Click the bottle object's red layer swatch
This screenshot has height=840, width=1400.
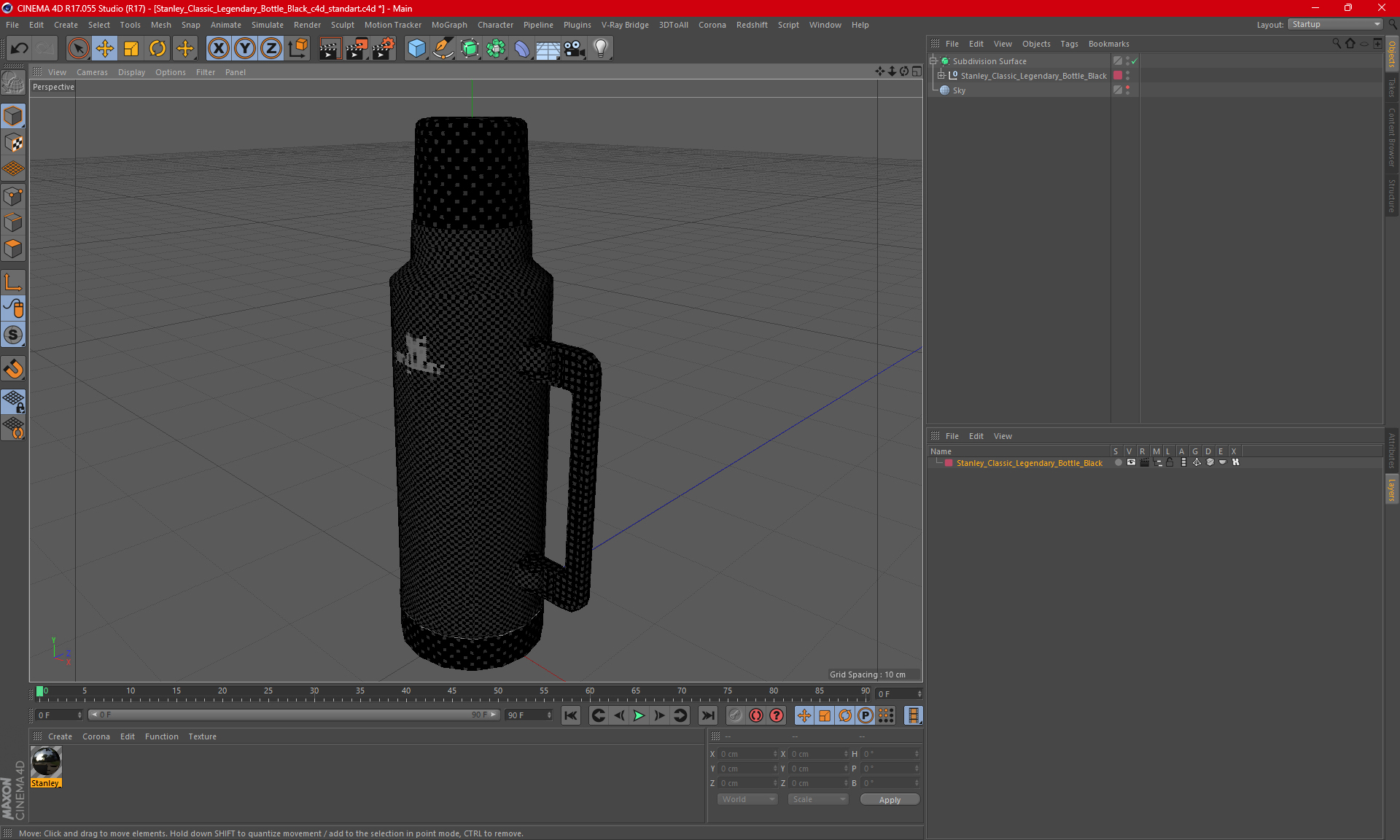point(1118,76)
